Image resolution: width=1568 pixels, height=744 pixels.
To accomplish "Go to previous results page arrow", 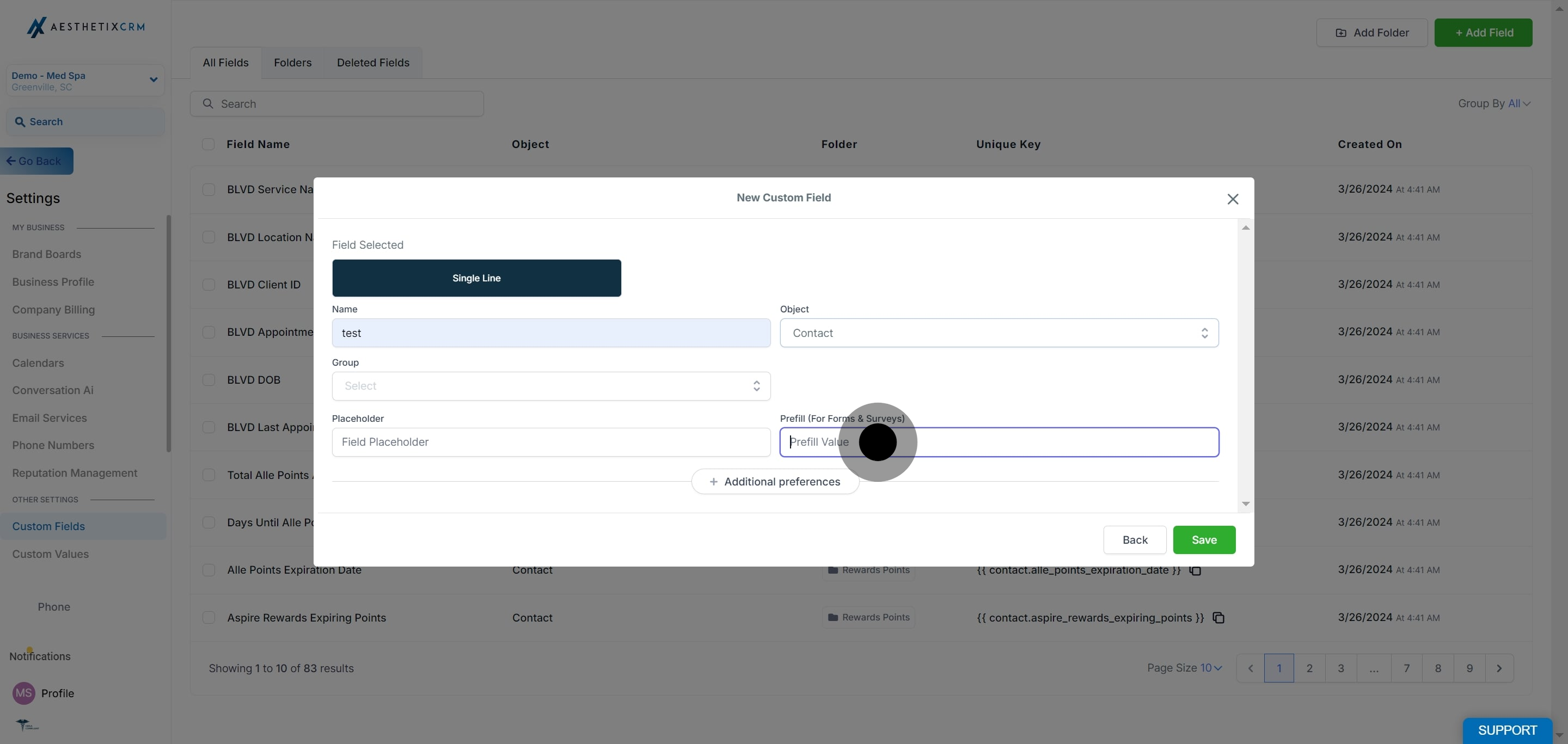I will [x=1250, y=668].
